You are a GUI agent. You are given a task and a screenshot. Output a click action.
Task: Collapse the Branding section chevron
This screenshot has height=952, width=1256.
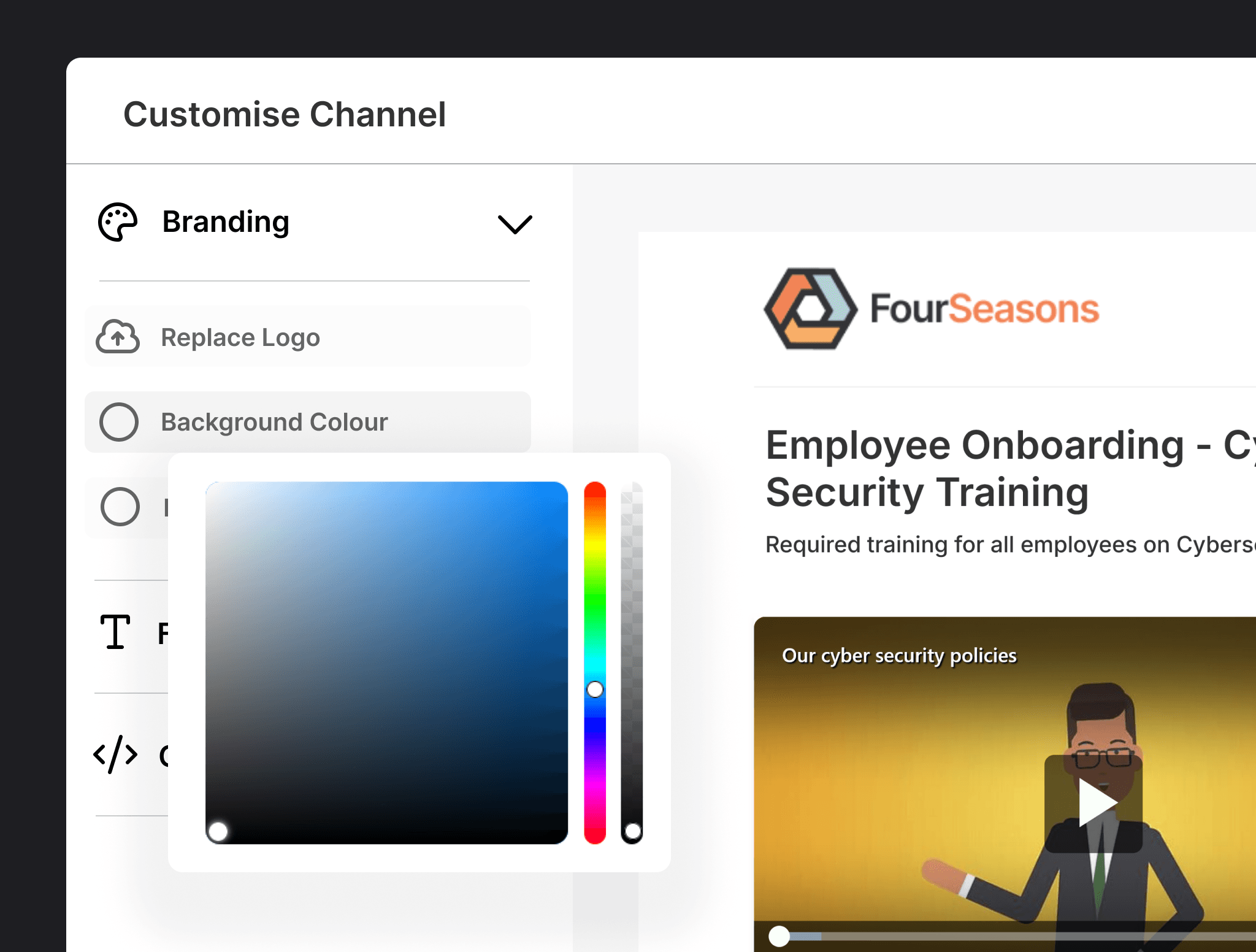click(x=515, y=224)
